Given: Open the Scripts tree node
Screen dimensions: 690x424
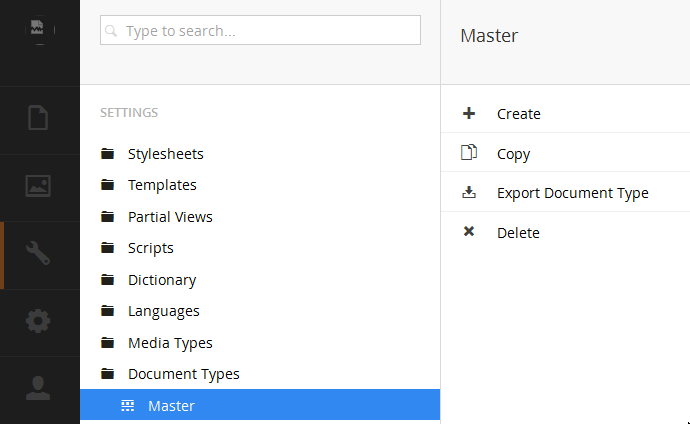Looking at the screenshot, I should [150, 248].
